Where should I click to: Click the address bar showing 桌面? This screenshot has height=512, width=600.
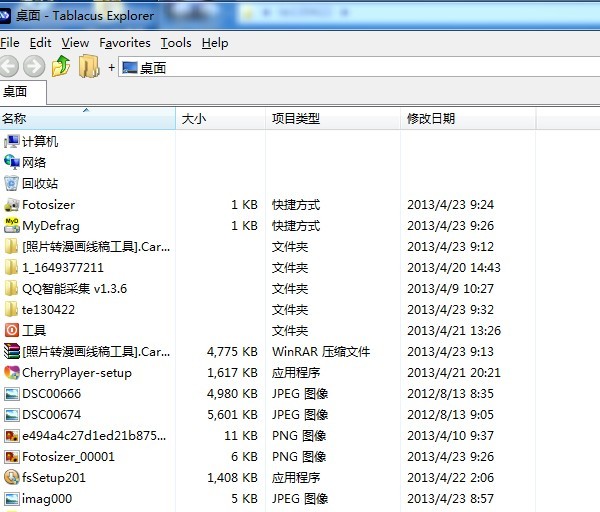tap(359, 68)
